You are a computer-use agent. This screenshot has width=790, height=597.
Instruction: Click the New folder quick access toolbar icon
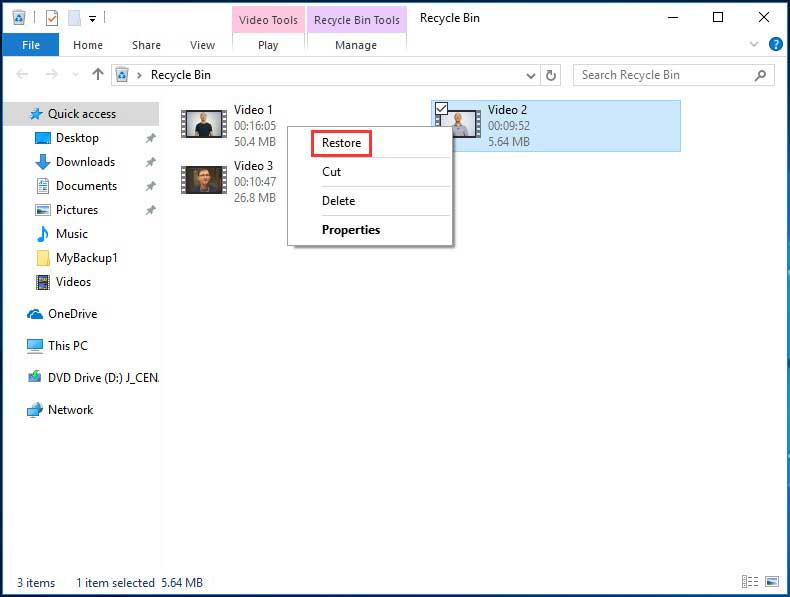coord(75,18)
